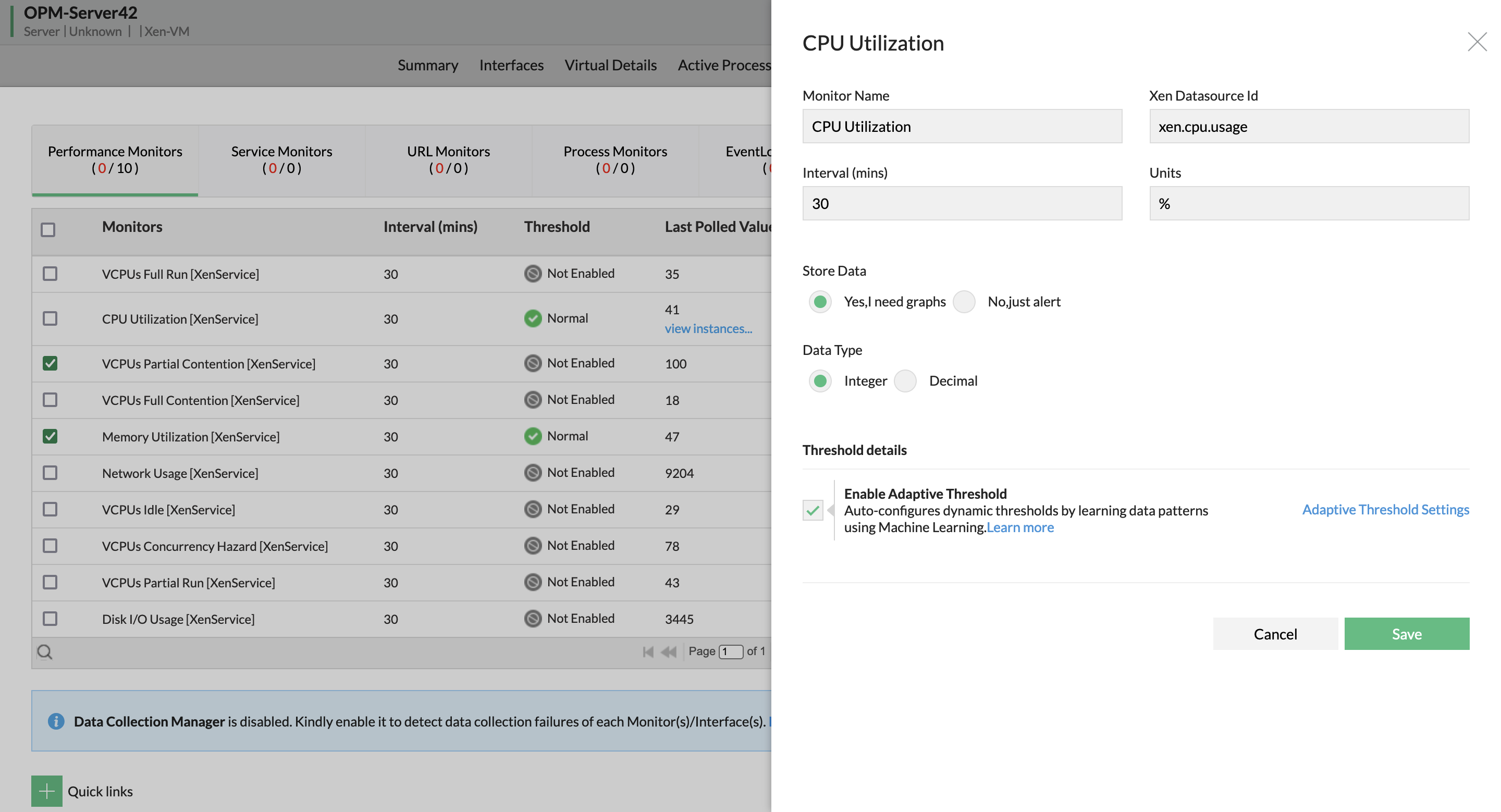Click Not Enabled icon for Network Usage
The height and width of the screenshot is (812, 1501).
click(533, 472)
